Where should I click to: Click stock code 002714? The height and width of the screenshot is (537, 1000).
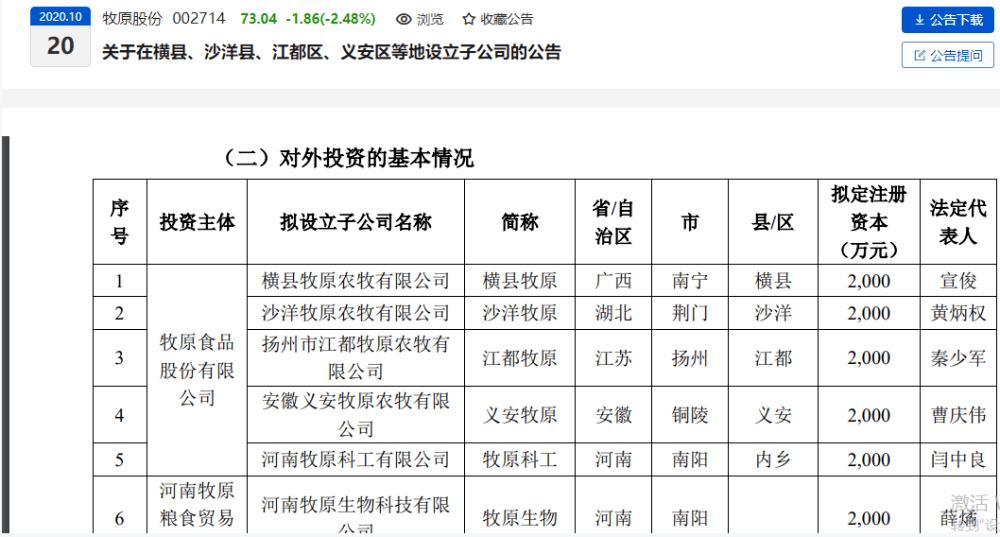[x=199, y=18]
